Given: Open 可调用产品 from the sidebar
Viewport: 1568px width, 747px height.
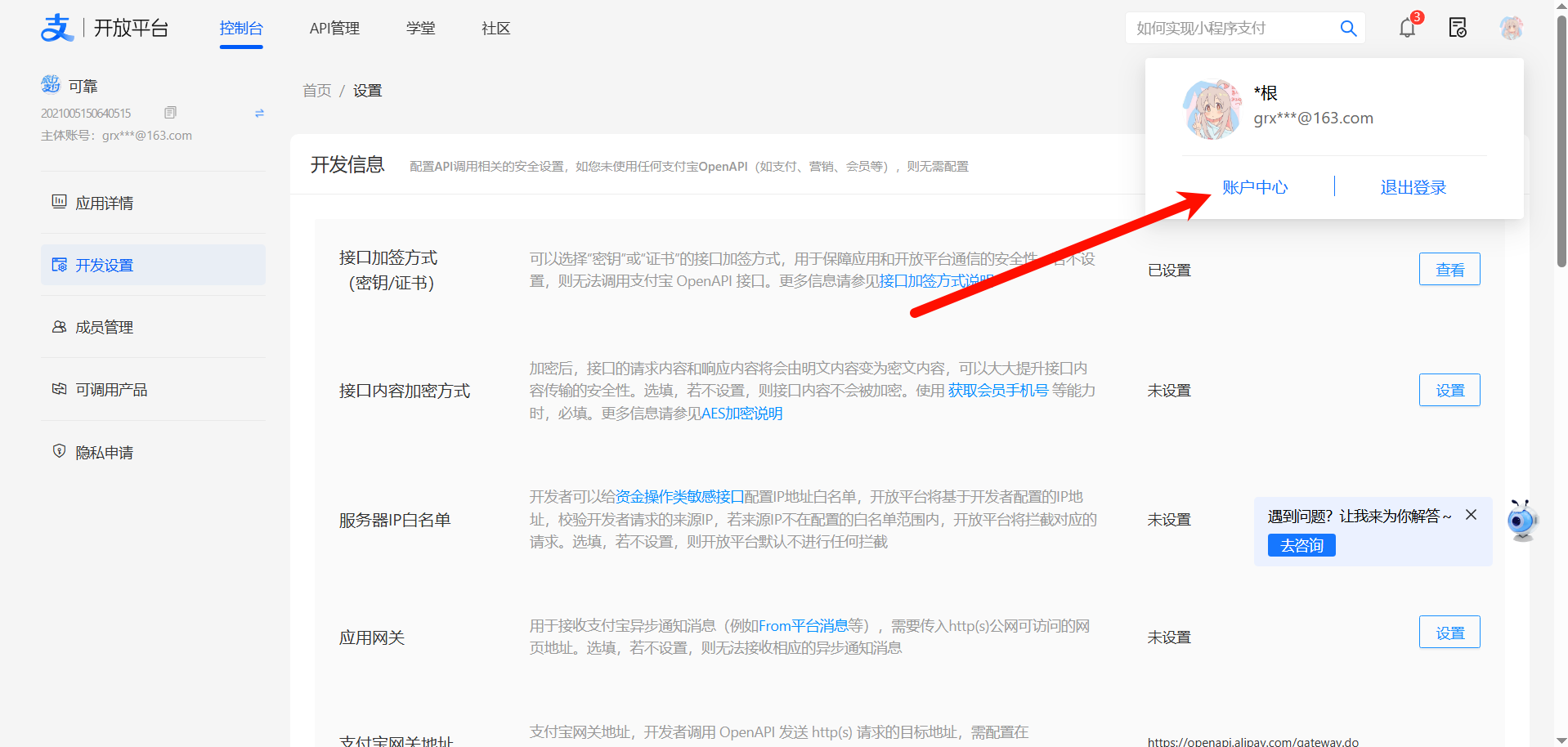Looking at the screenshot, I should 110,389.
